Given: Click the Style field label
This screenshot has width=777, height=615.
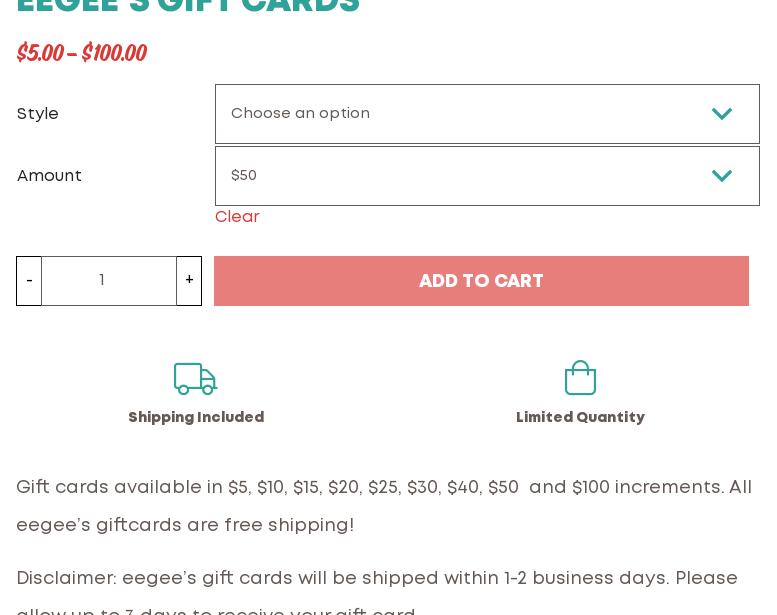Looking at the screenshot, I should [38, 114].
